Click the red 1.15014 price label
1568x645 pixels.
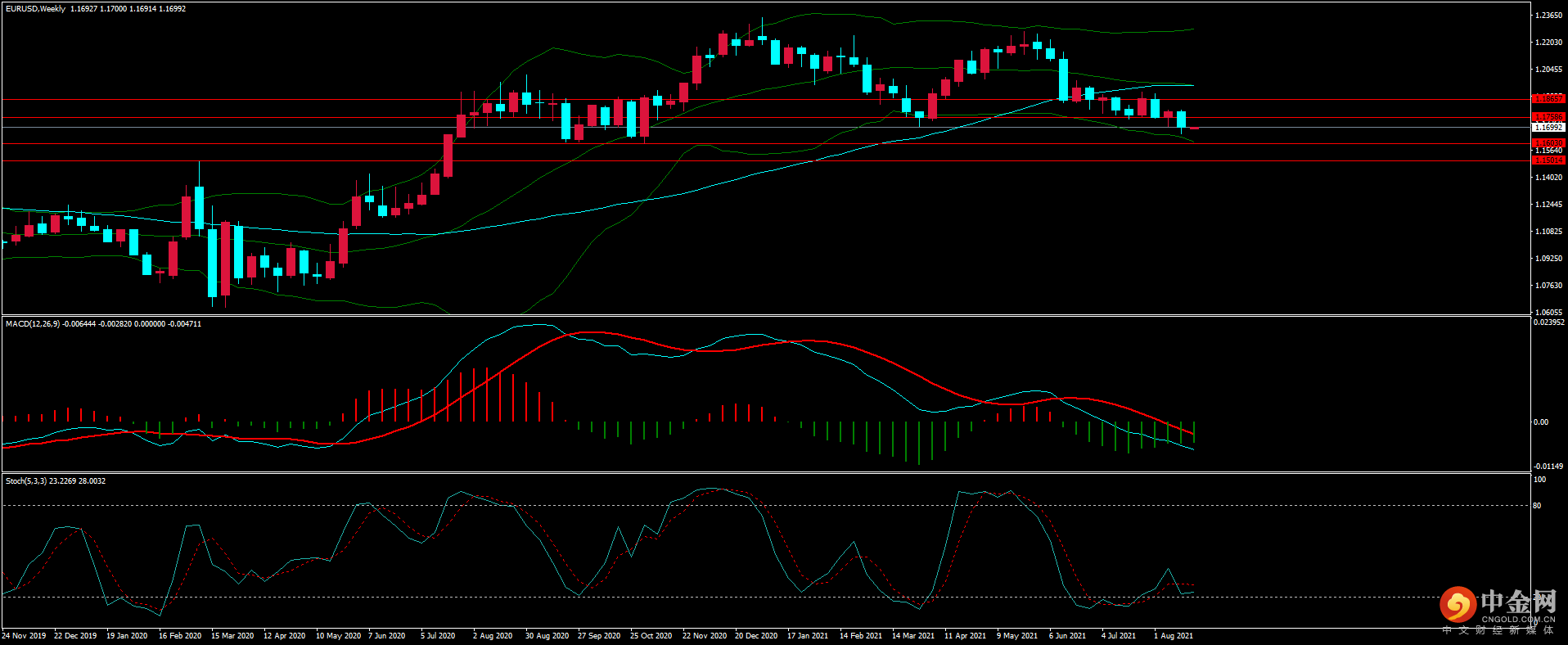pyautogui.click(x=1548, y=160)
